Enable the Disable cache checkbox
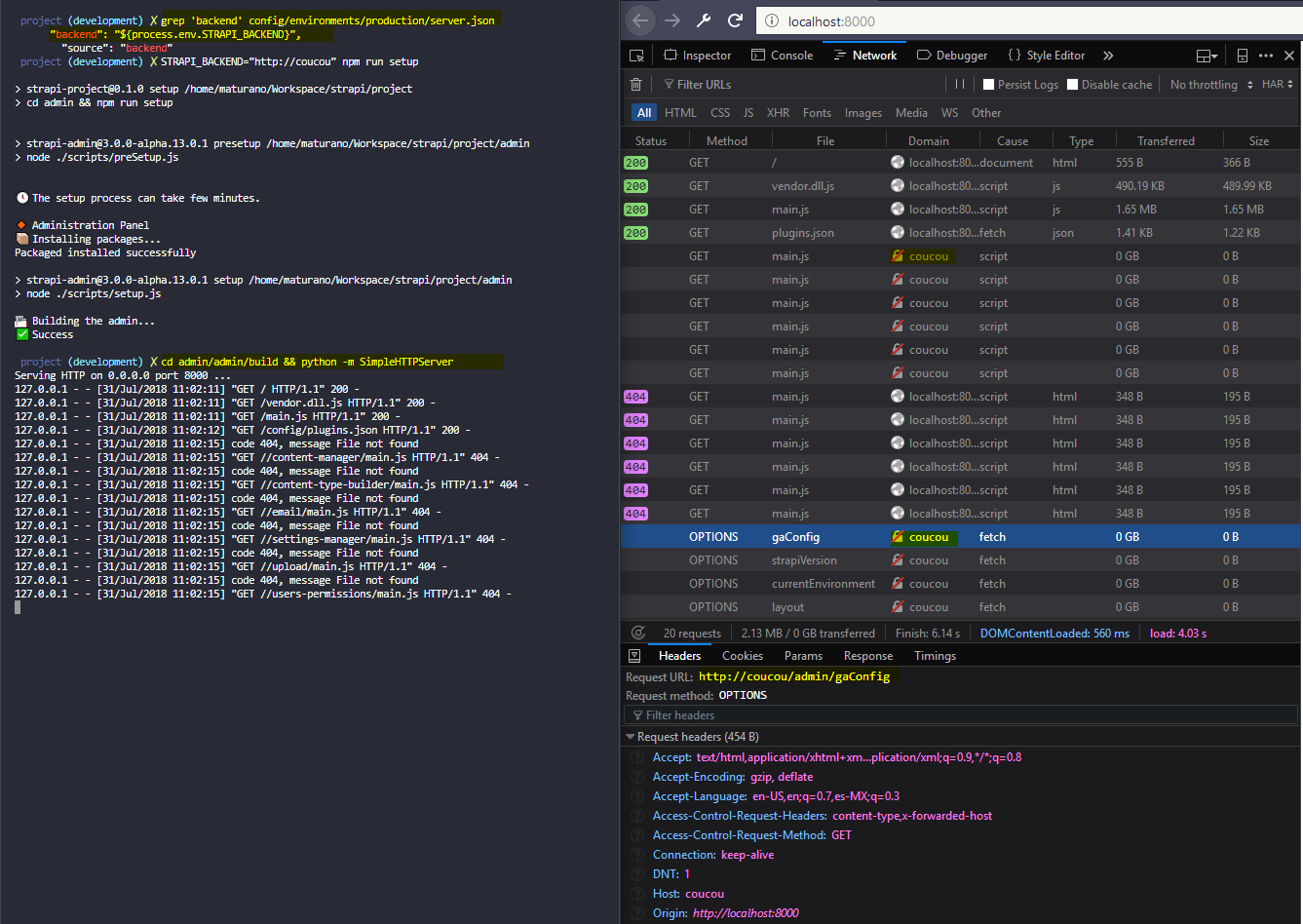The image size is (1303, 924). pos(1073,85)
